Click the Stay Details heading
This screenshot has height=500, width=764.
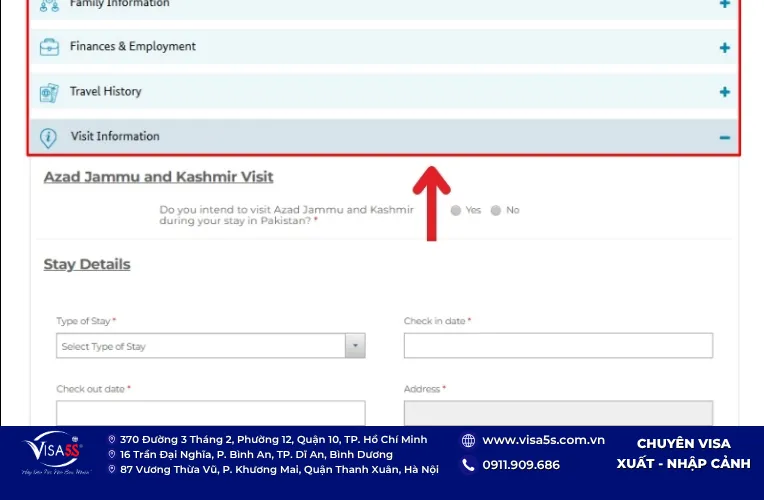(87, 265)
